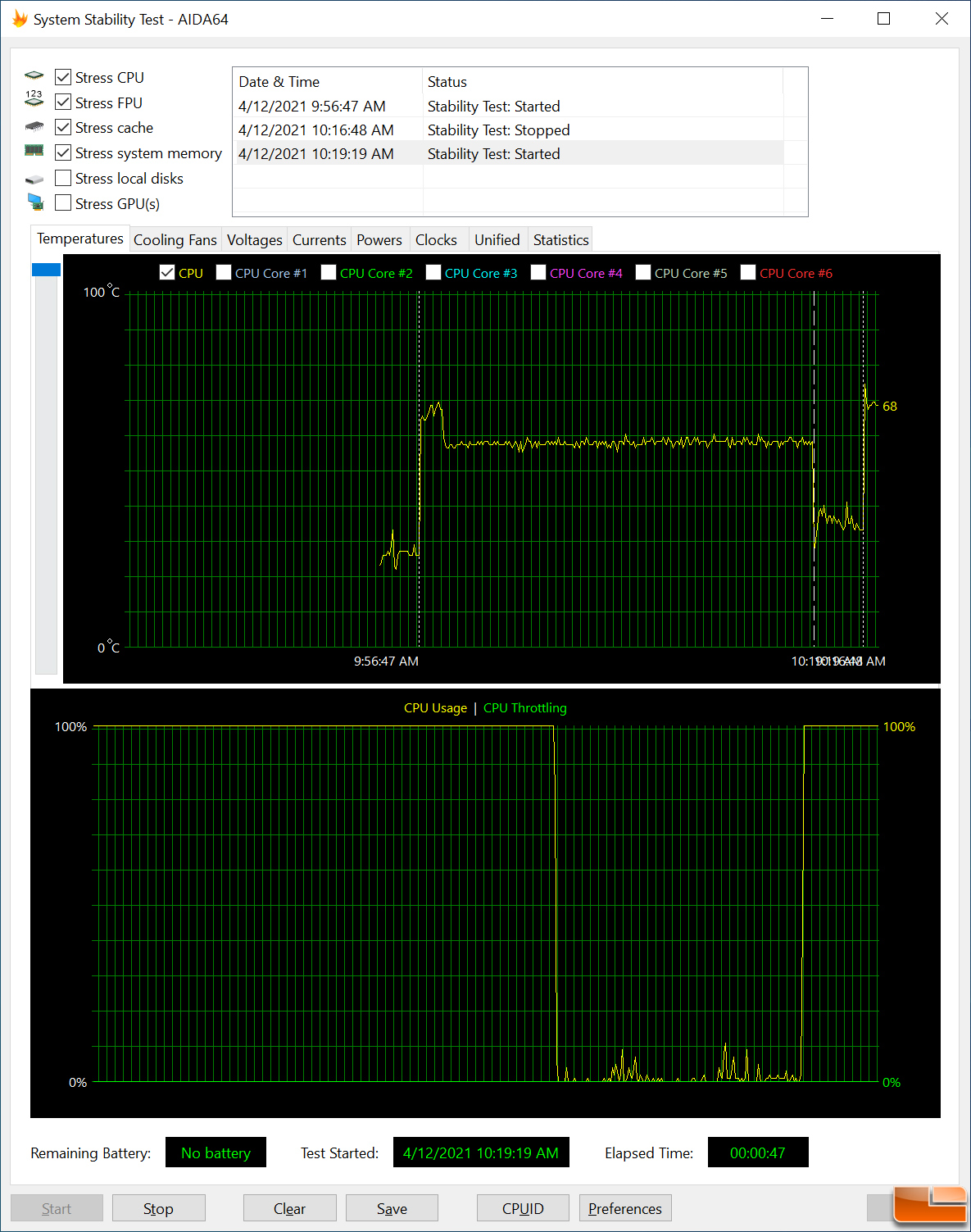Click the monitor icon beside Stress GPU(s)

tap(35, 202)
